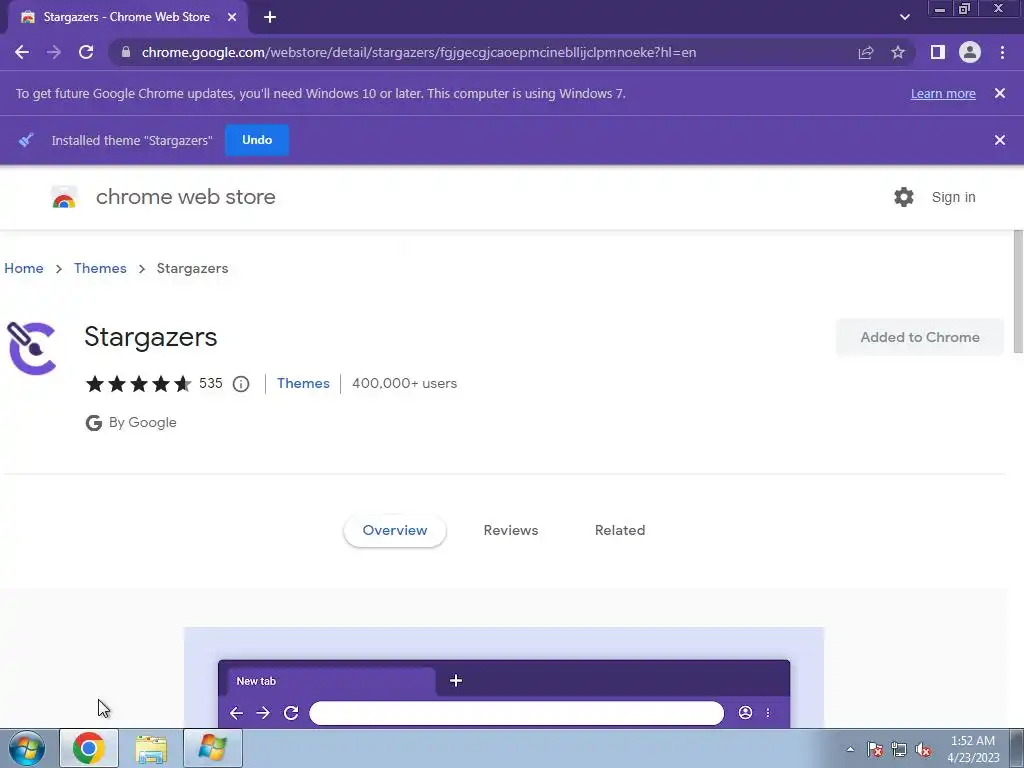Screen dimensions: 1024x768
Task: Undo the Stargazers theme installation
Action: (x=257, y=140)
